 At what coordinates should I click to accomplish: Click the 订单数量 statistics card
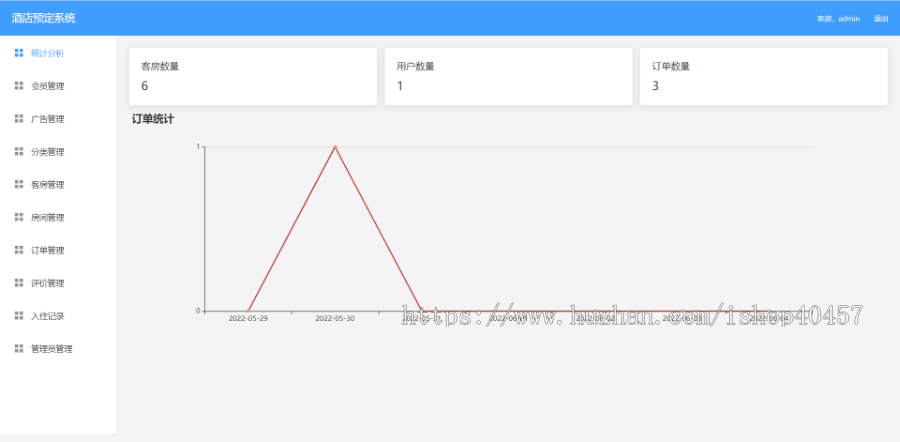[x=764, y=76]
